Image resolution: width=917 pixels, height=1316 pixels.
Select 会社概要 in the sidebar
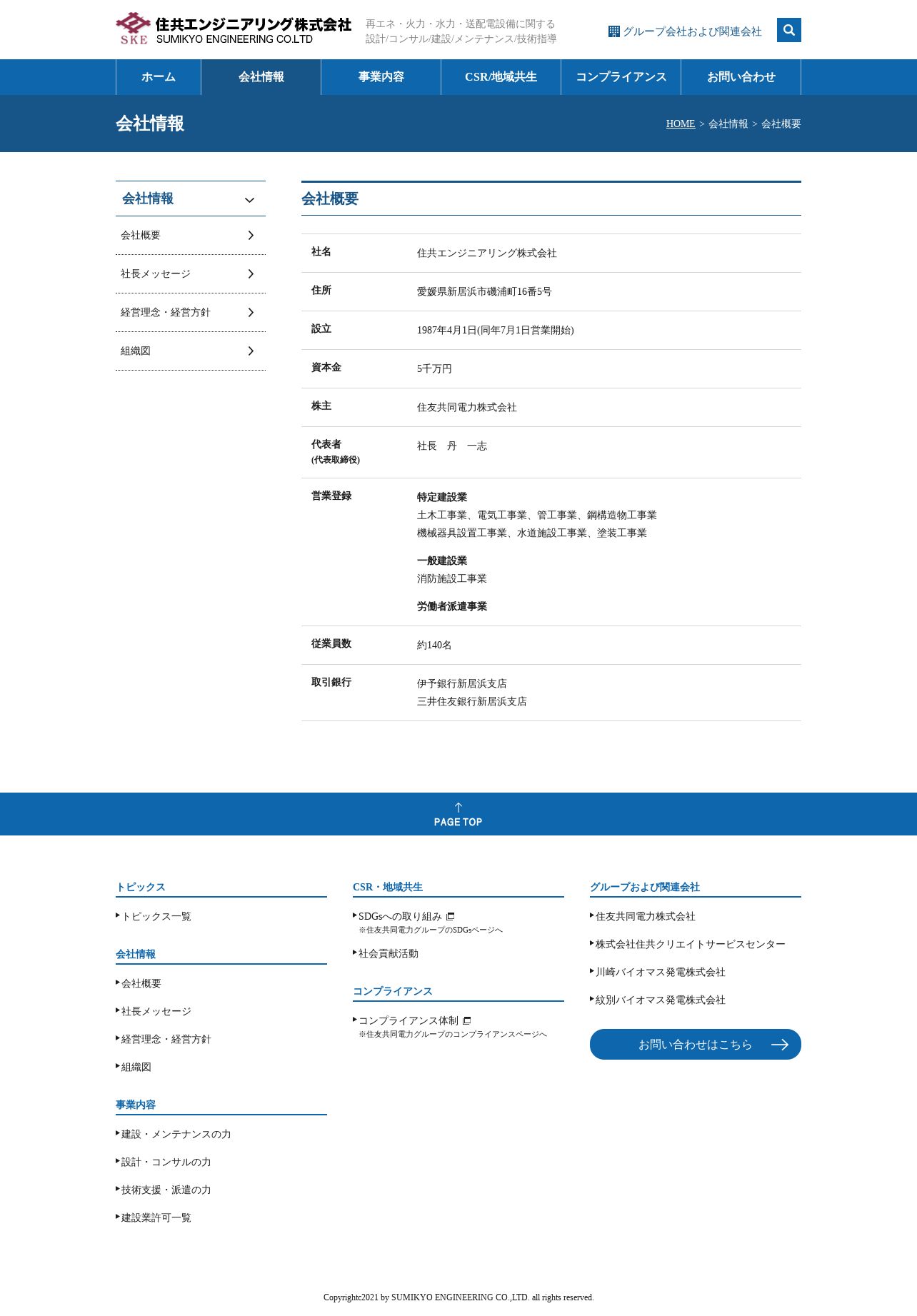[x=191, y=236]
